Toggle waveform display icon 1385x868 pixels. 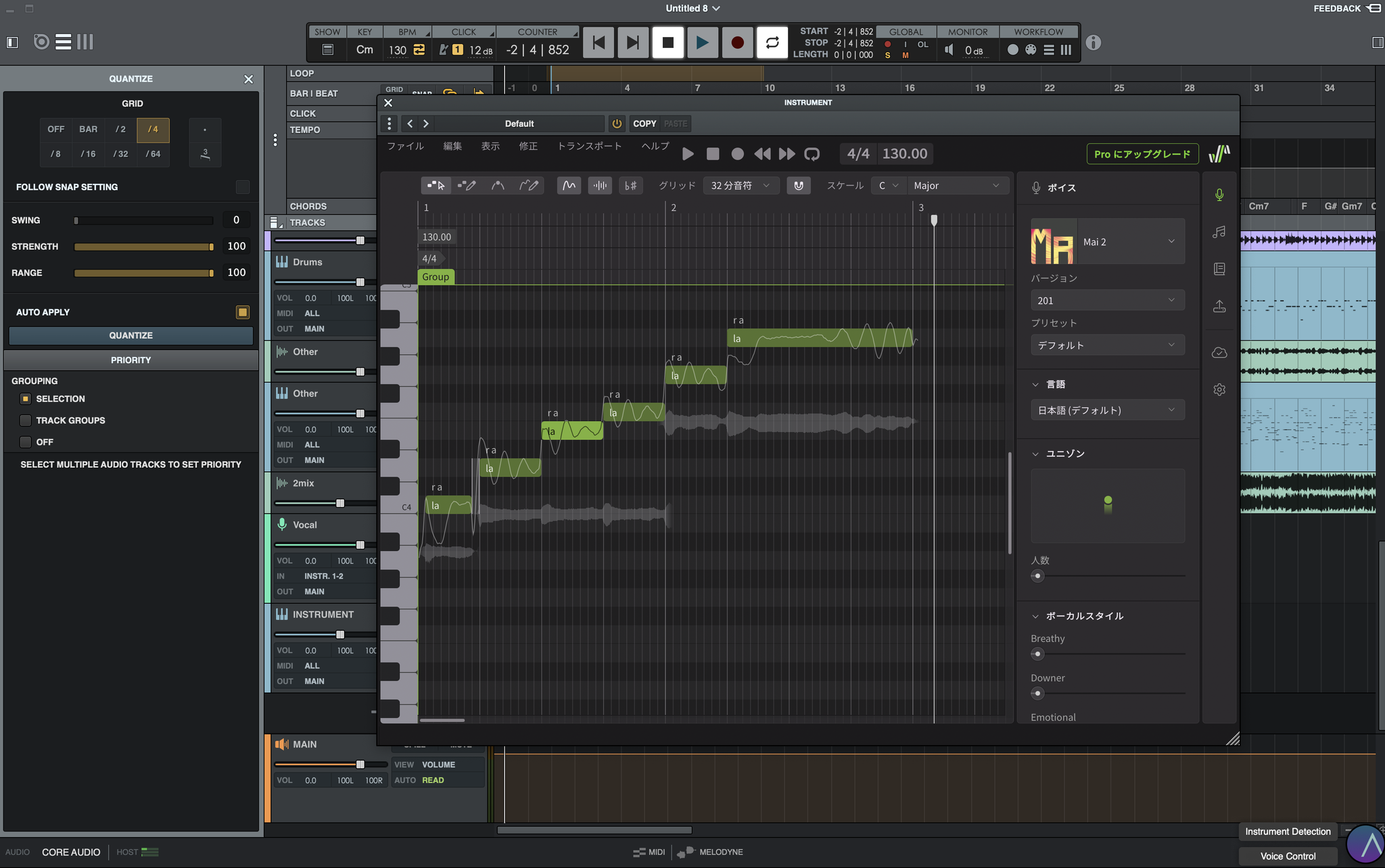pyautogui.click(x=600, y=185)
